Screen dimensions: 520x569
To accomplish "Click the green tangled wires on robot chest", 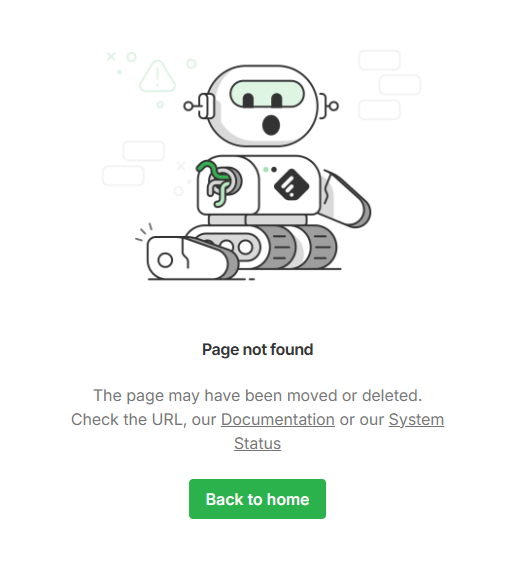I will 218,183.
